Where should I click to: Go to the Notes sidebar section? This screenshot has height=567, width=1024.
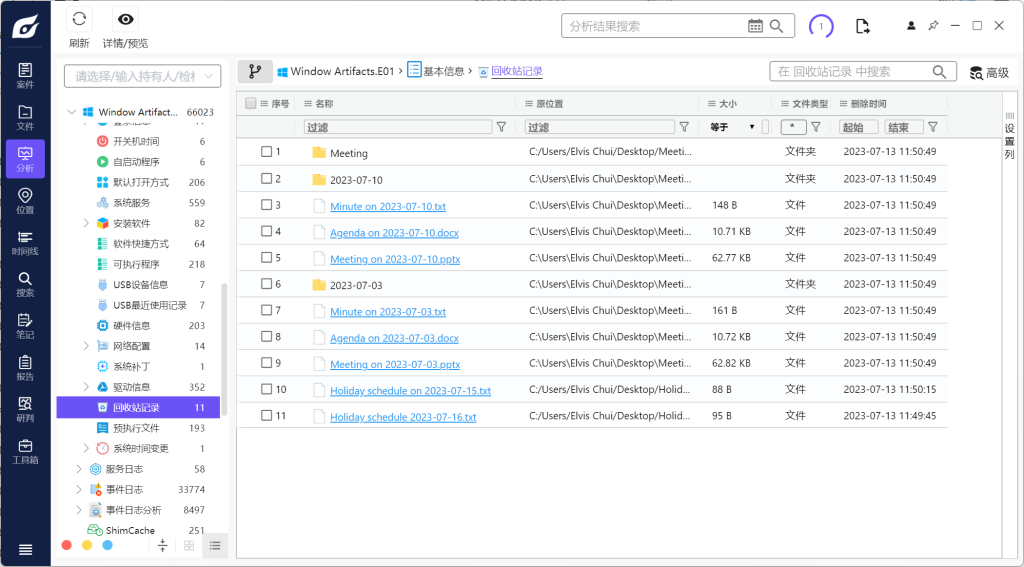[25, 326]
